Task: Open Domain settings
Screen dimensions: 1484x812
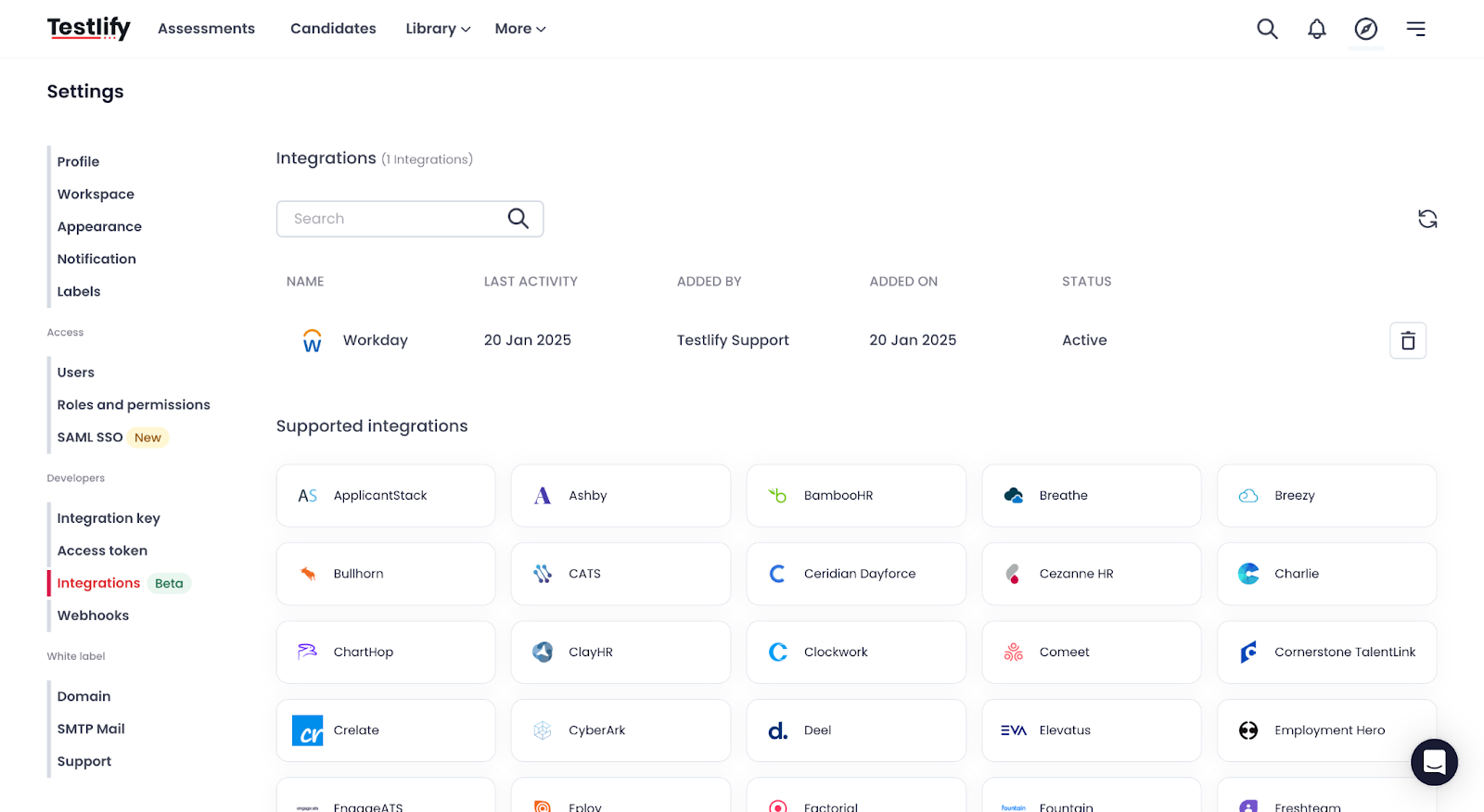Action: point(83,696)
